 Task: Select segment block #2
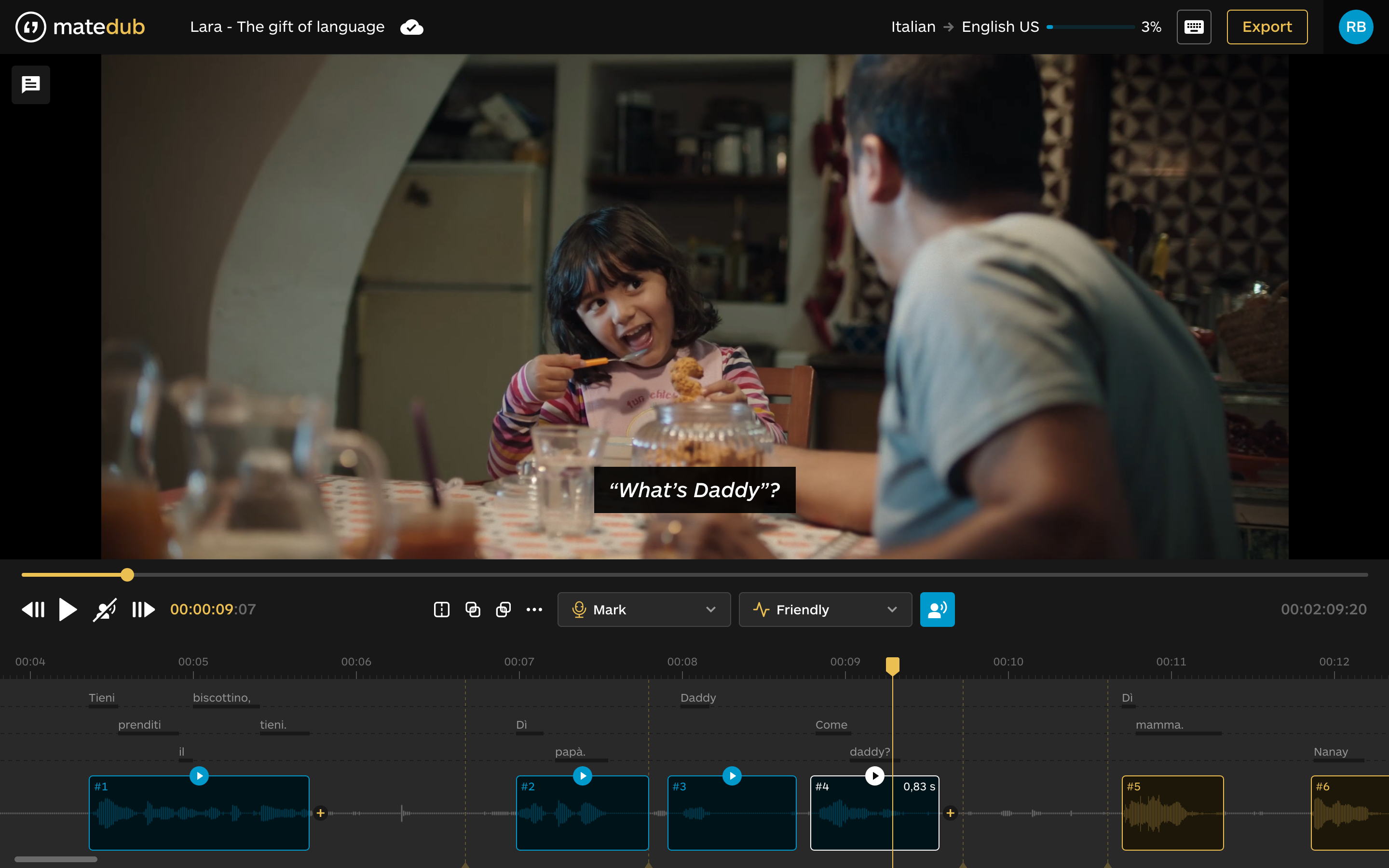[x=583, y=813]
